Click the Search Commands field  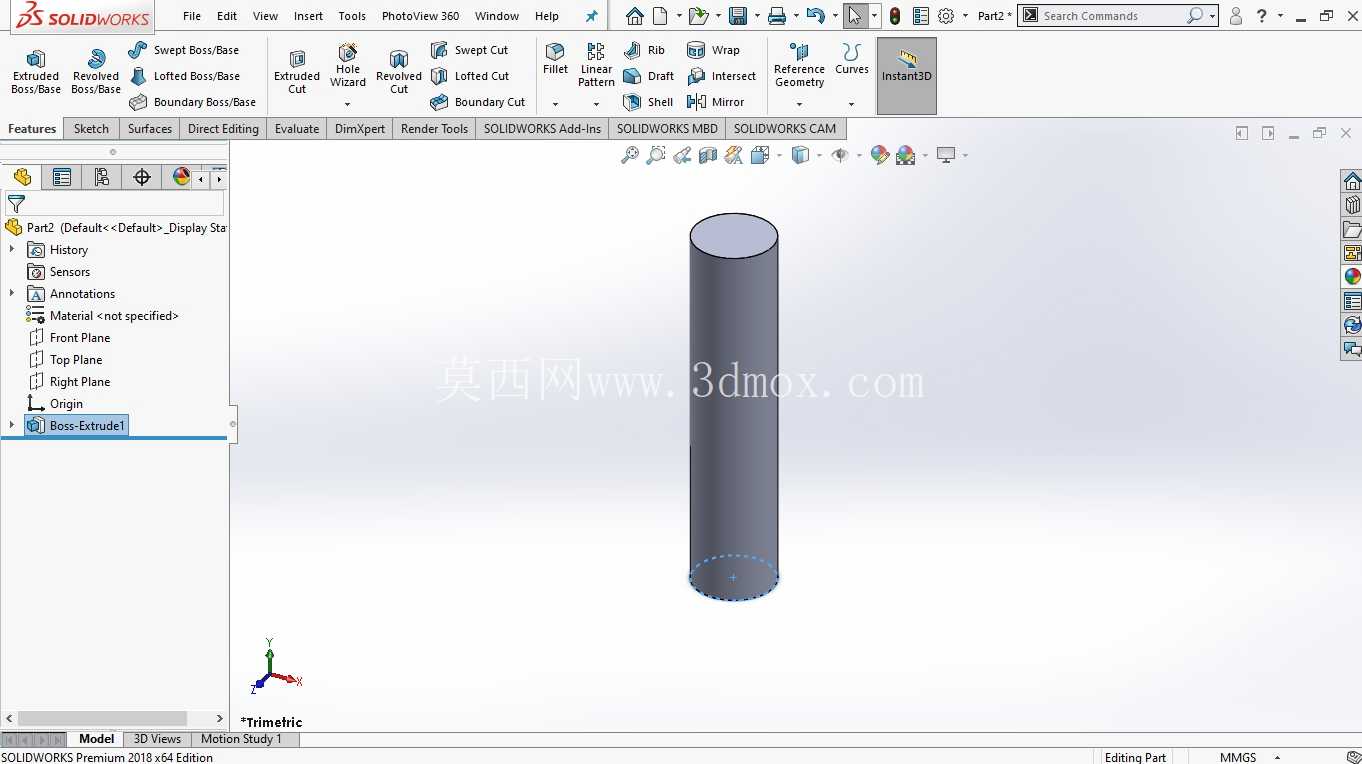[1110, 16]
